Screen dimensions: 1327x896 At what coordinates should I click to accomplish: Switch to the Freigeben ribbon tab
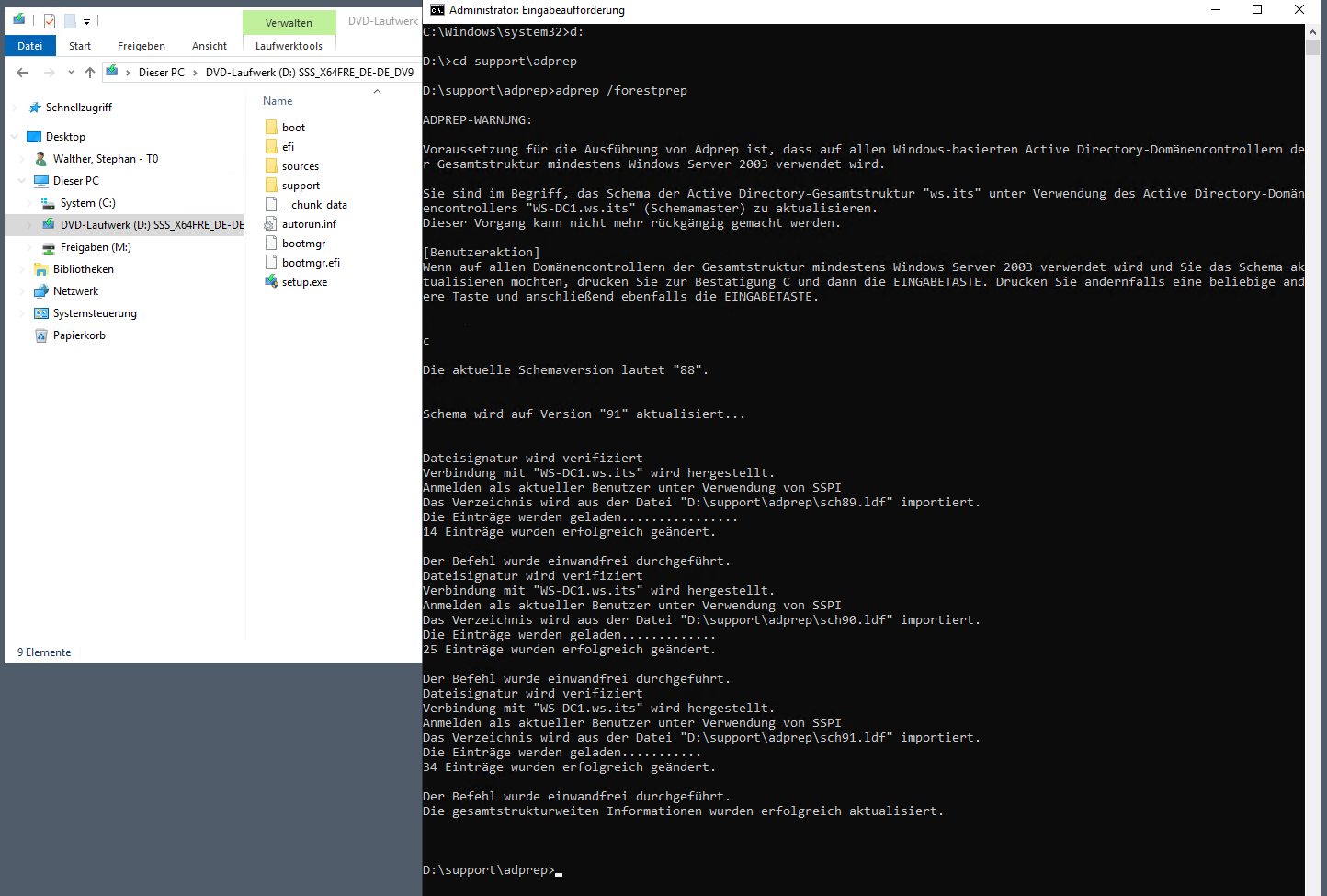coord(142,46)
